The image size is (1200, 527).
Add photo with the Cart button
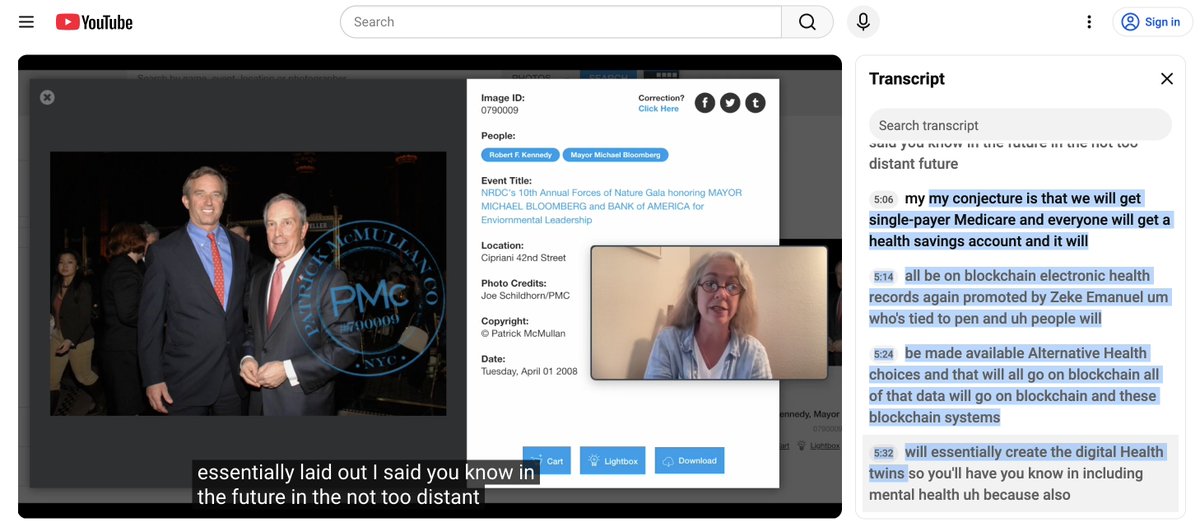[x=547, y=461]
